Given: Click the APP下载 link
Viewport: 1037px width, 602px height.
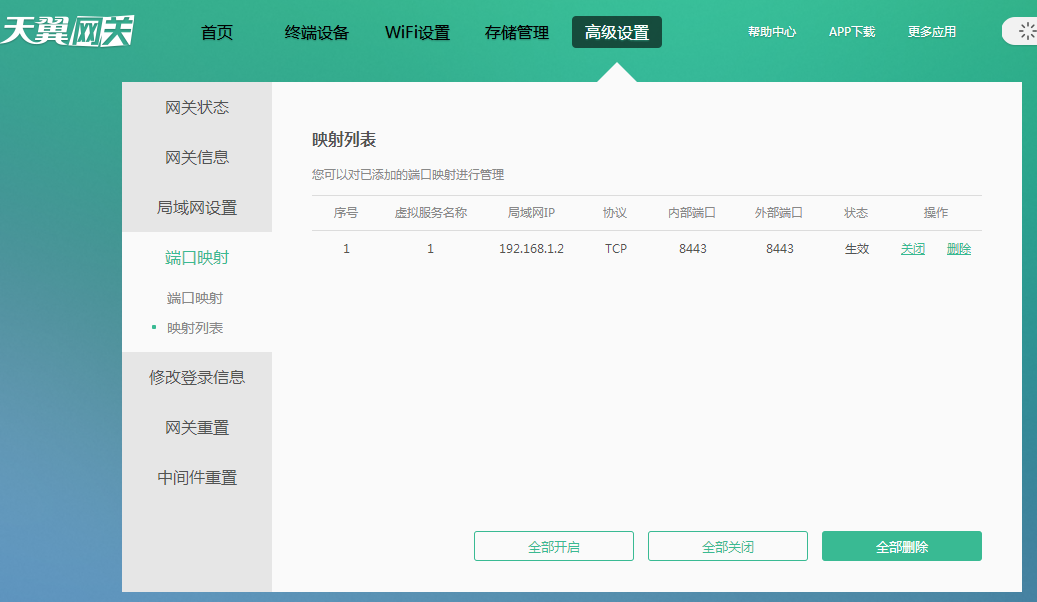Looking at the screenshot, I should (x=852, y=32).
